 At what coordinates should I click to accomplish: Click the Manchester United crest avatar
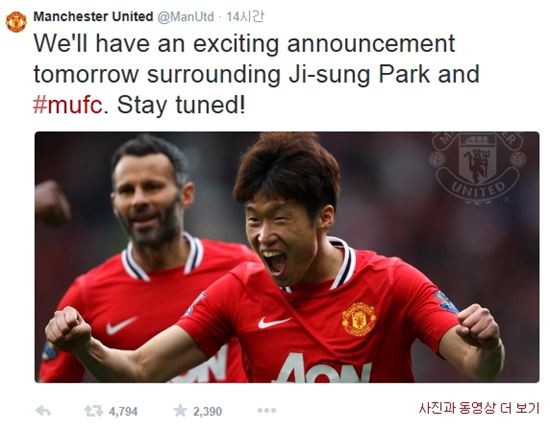coord(16,22)
